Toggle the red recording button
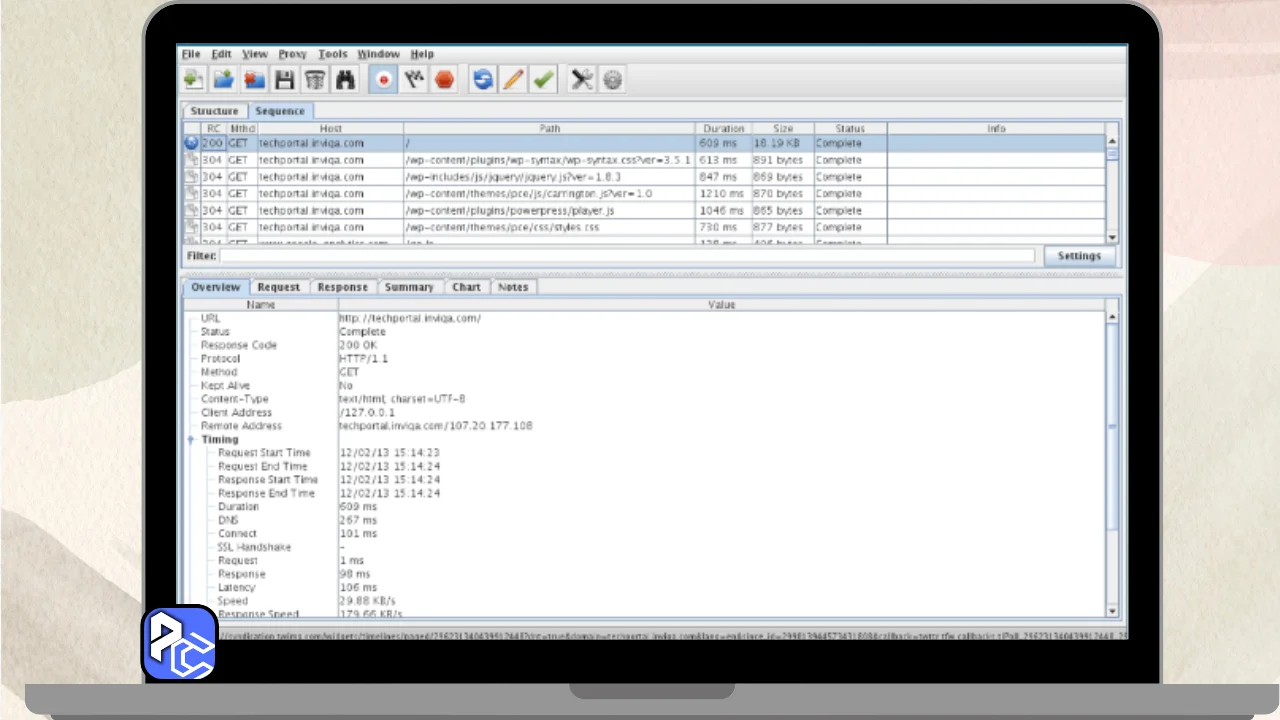This screenshot has height=720, width=1280. click(x=383, y=80)
